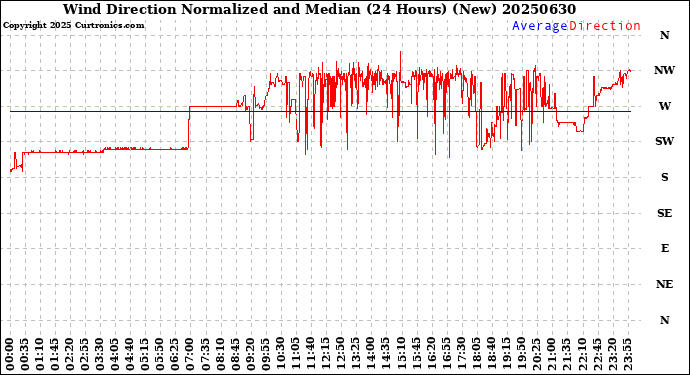Click the SW axis label
Screen dimensions: 690x375
(x=664, y=141)
